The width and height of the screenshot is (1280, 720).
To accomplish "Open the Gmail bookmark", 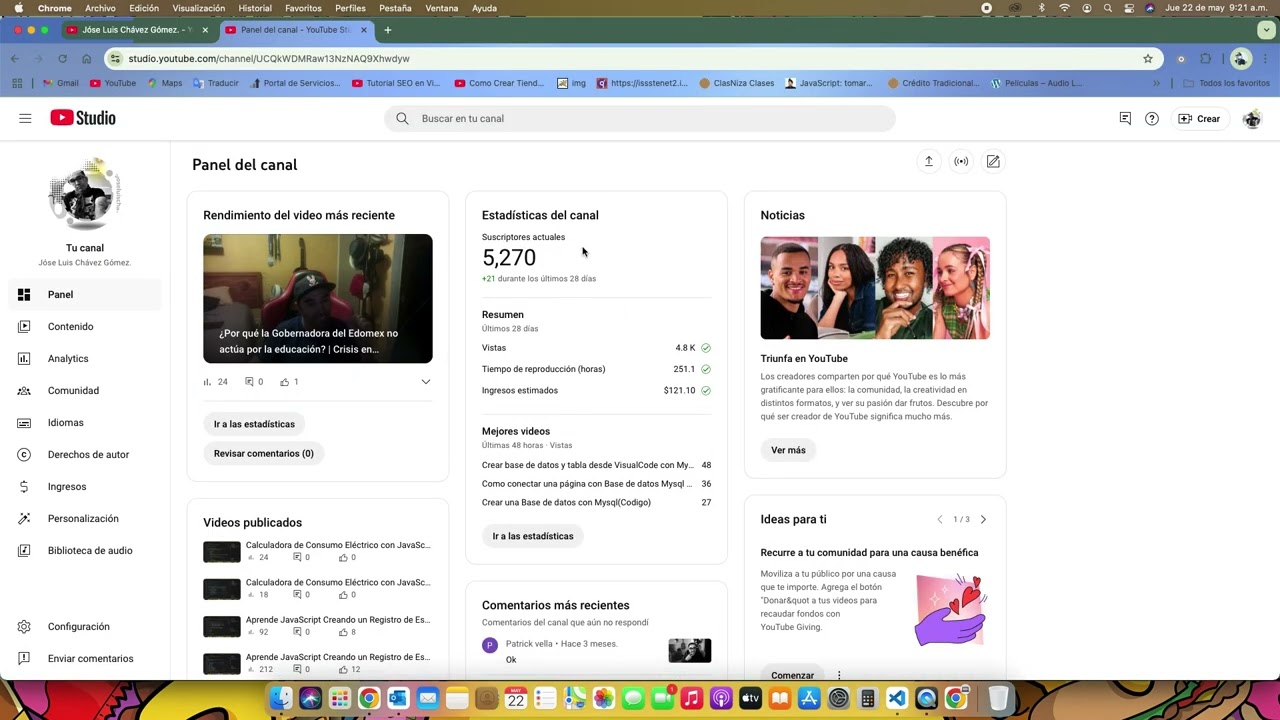I will pos(60,83).
